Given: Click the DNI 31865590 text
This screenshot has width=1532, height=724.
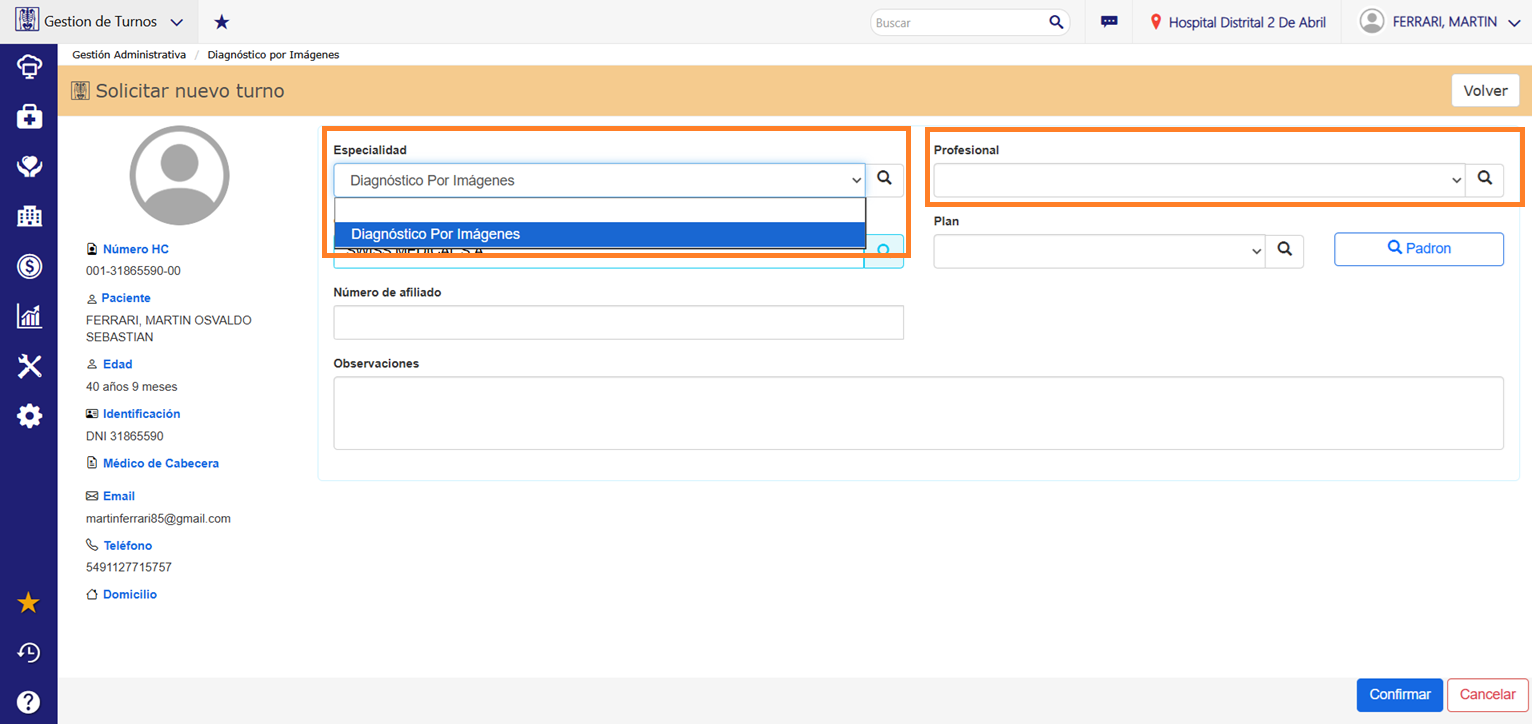Looking at the screenshot, I should [x=125, y=436].
